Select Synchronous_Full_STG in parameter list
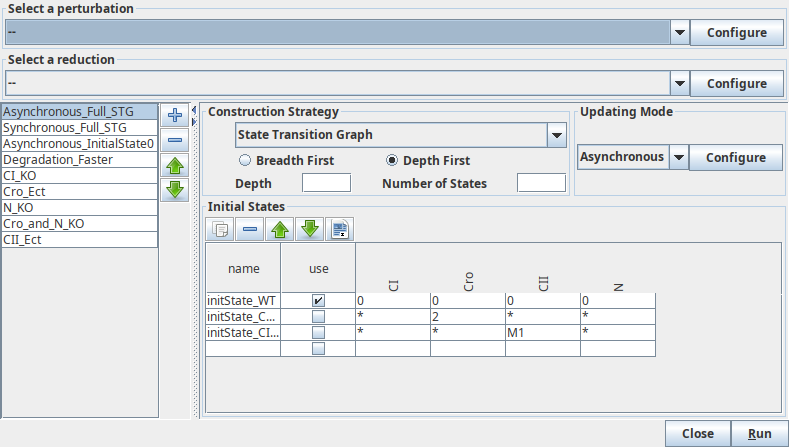The height and width of the screenshot is (447, 789). tap(80, 128)
